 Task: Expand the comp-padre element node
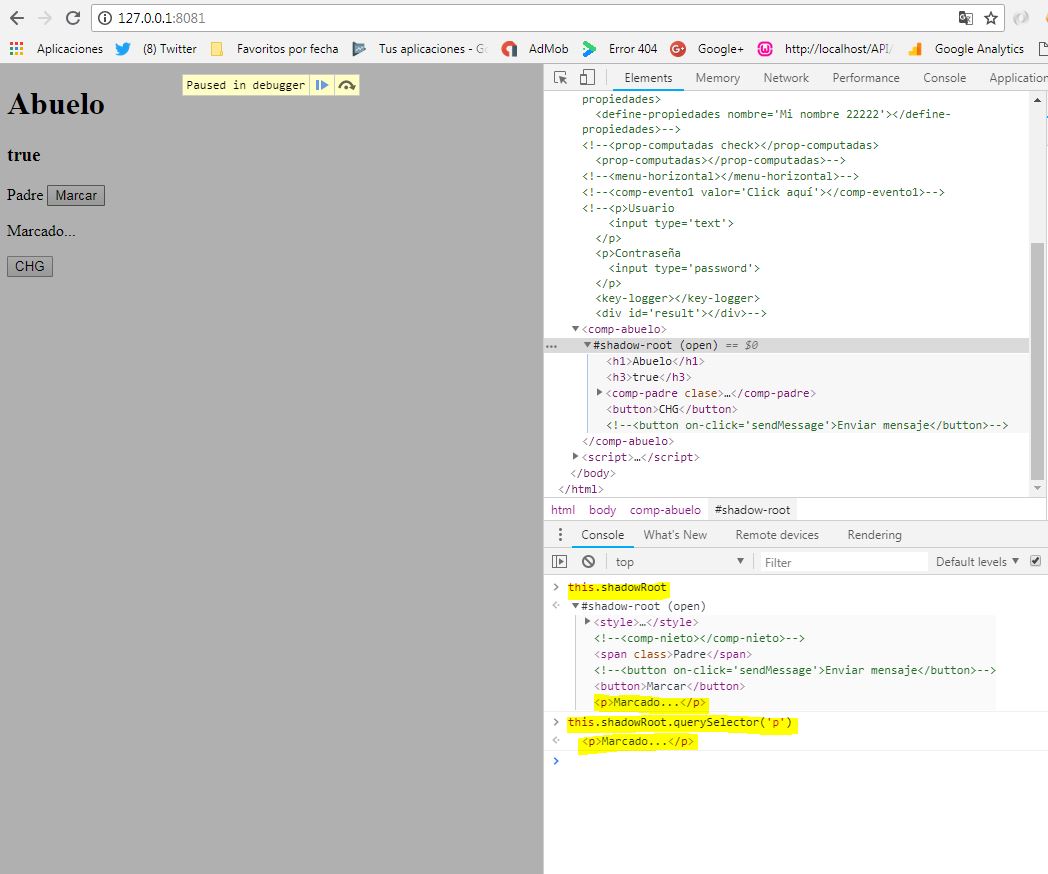(x=600, y=393)
